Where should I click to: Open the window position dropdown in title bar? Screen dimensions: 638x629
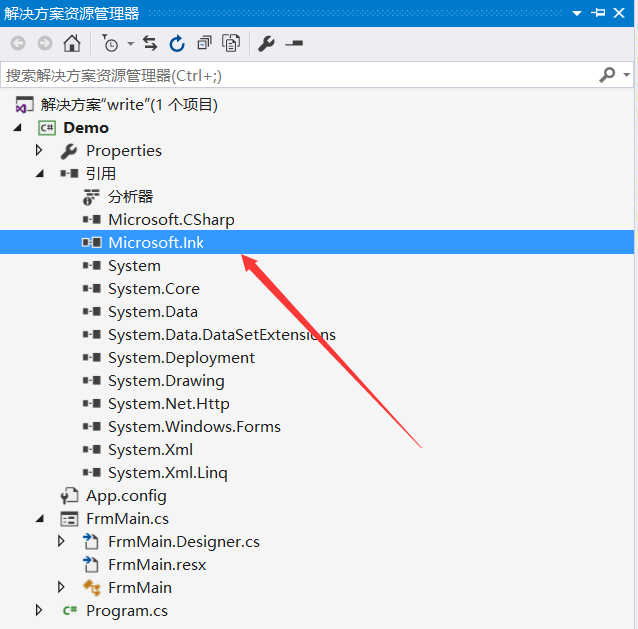pyautogui.click(x=576, y=13)
